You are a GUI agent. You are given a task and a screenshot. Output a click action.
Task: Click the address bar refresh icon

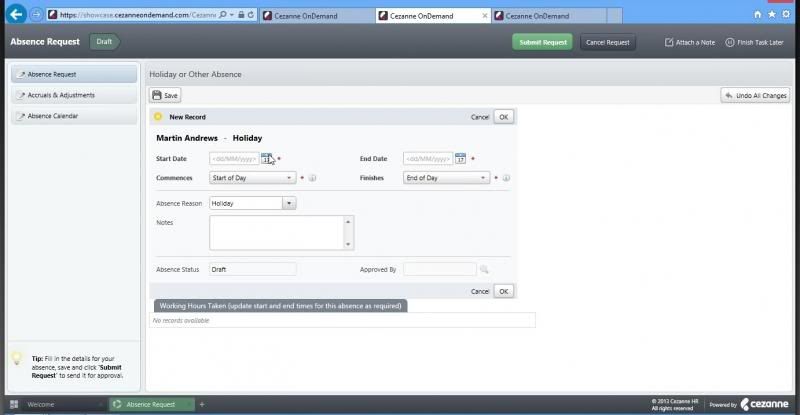pyautogui.click(x=251, y=15)
